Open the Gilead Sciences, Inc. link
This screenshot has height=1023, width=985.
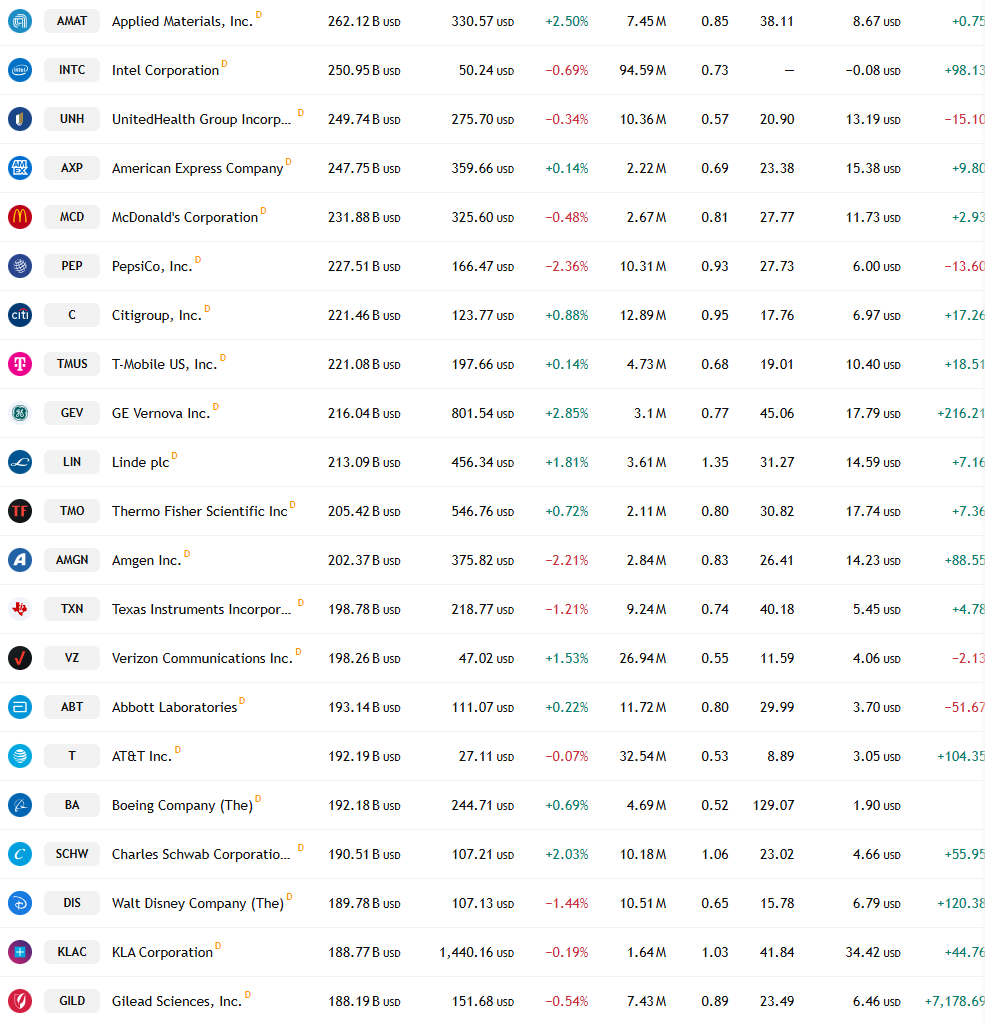tap(177, 1001)
